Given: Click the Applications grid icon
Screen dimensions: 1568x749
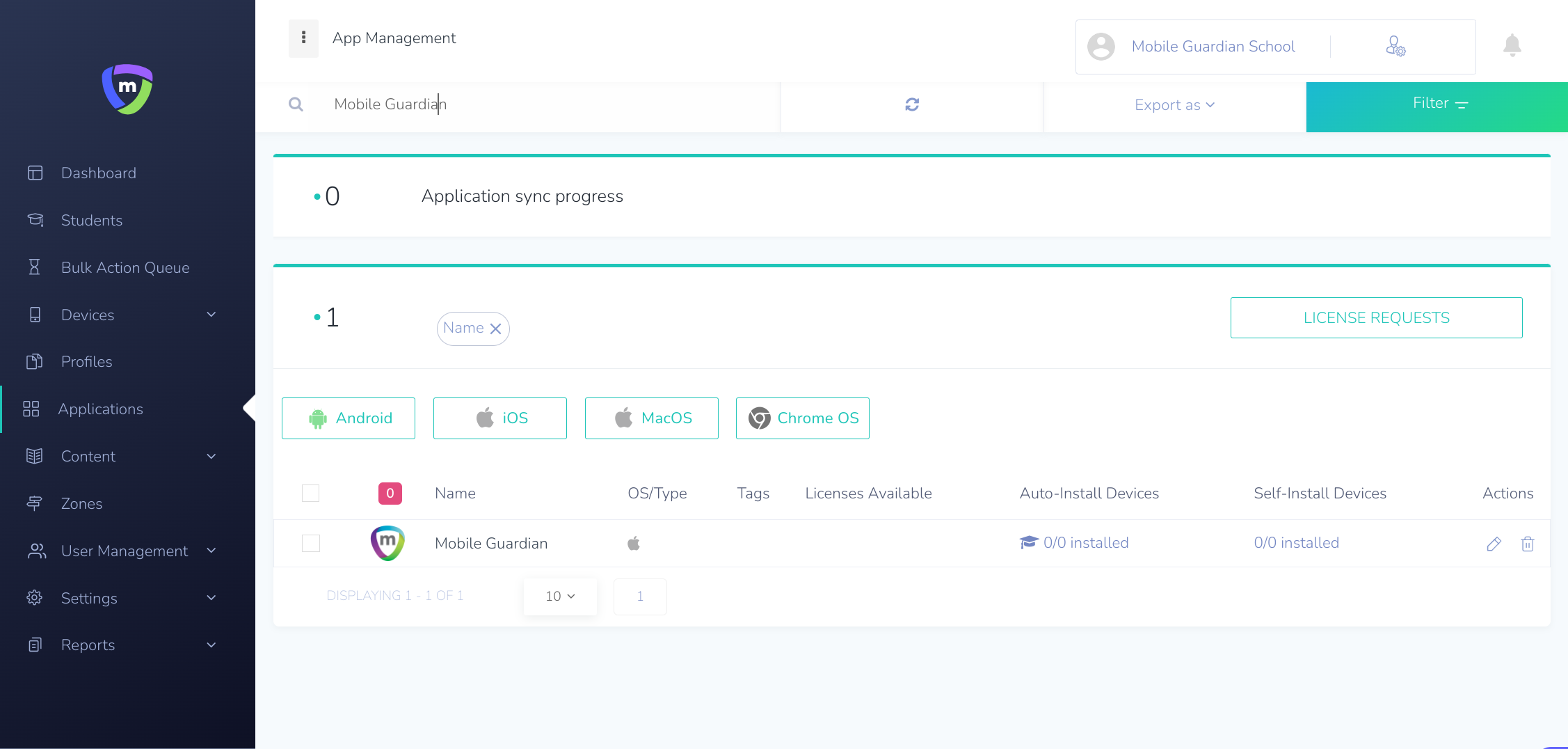Looking at the screenshot, I should point(31,409).
